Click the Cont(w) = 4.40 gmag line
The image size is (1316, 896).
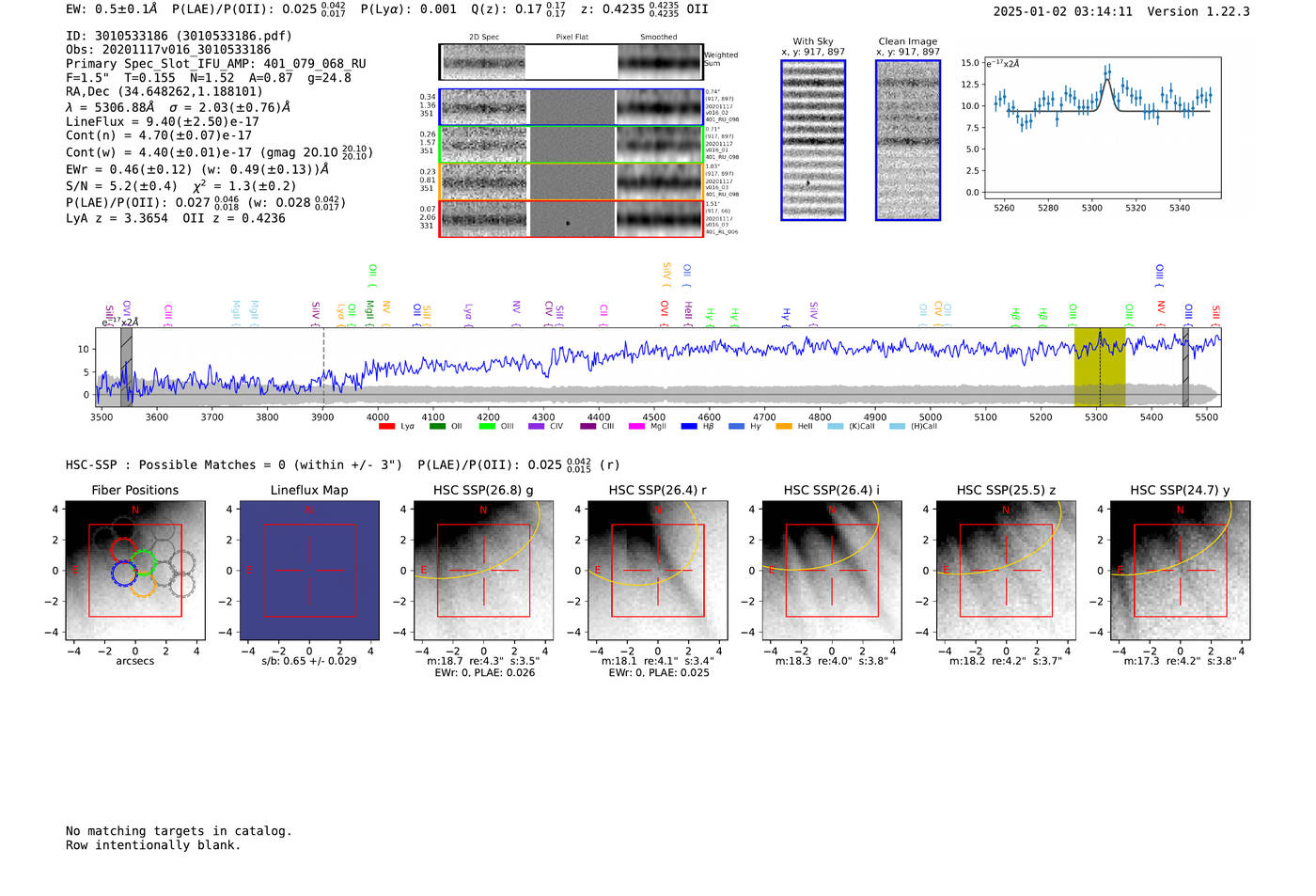[x=219, y=151]
